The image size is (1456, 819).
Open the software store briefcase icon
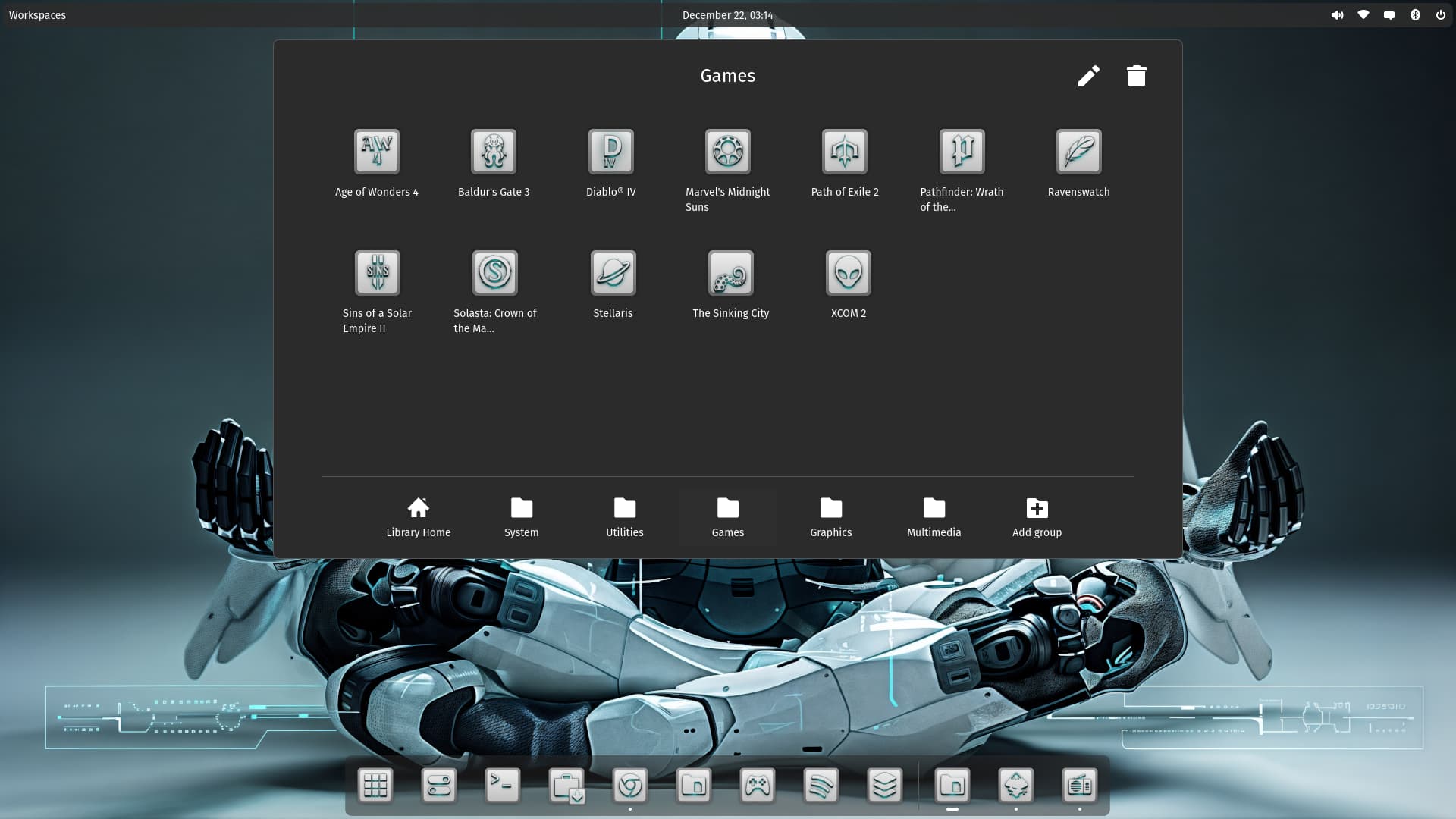[566, 786]
